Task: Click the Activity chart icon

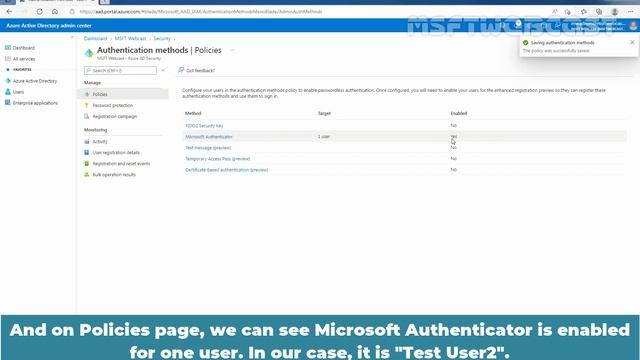Action: [x=87, y=142]
